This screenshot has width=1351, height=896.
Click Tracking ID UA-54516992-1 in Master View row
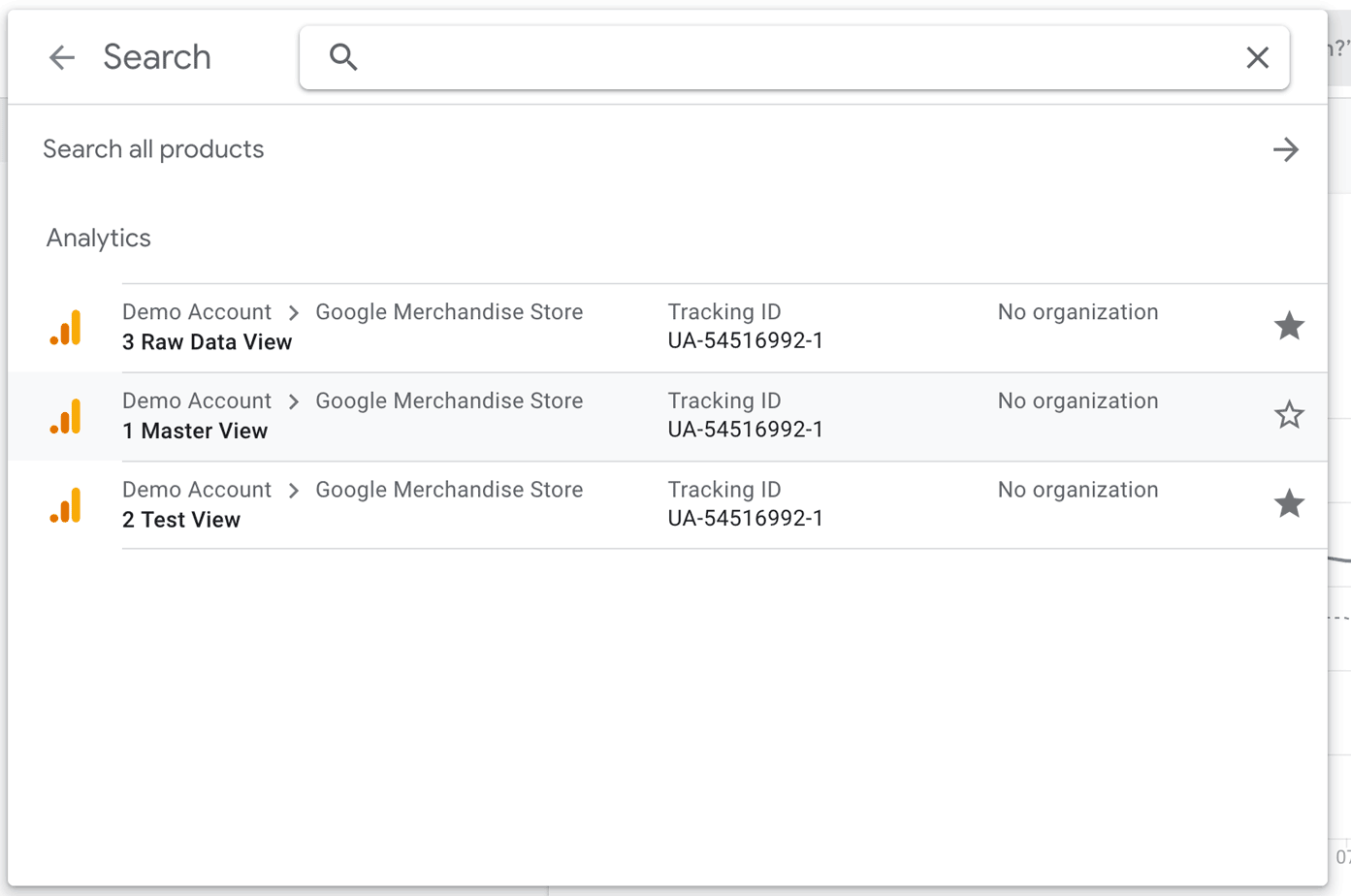point(745,415)
